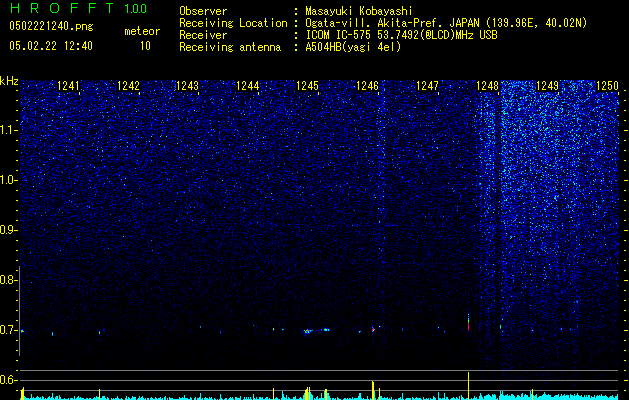629x400 pixels.
Task: Click the Receiving Location label
Action: click(233, 23)
